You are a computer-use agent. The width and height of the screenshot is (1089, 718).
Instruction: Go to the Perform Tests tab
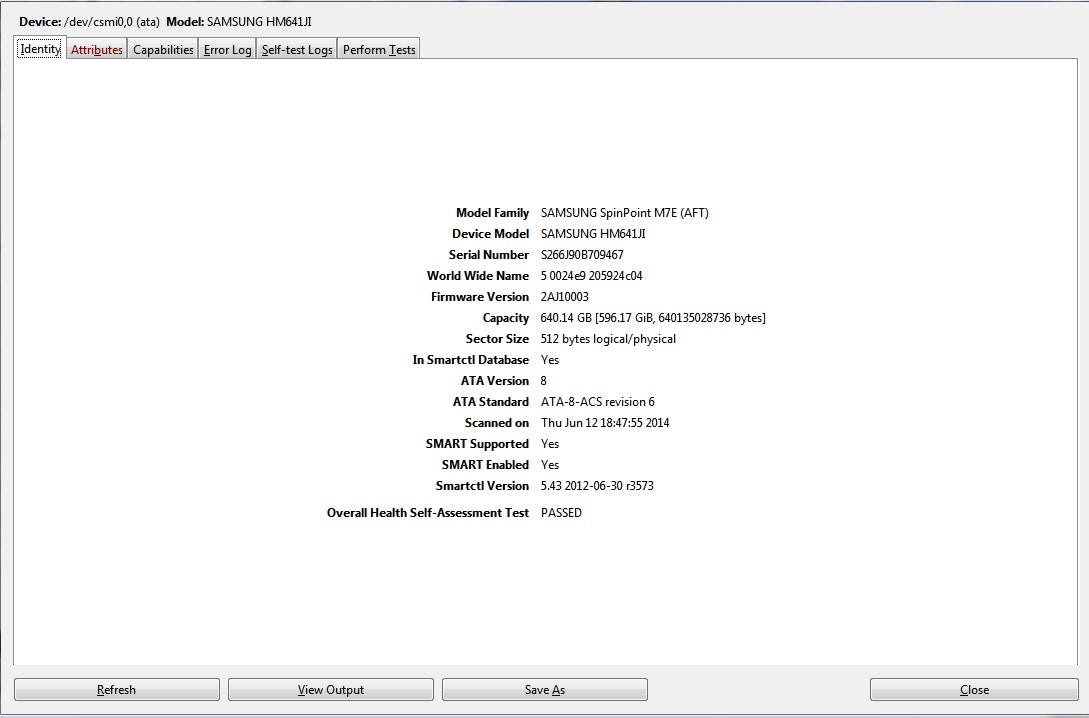tap(379, 49)
